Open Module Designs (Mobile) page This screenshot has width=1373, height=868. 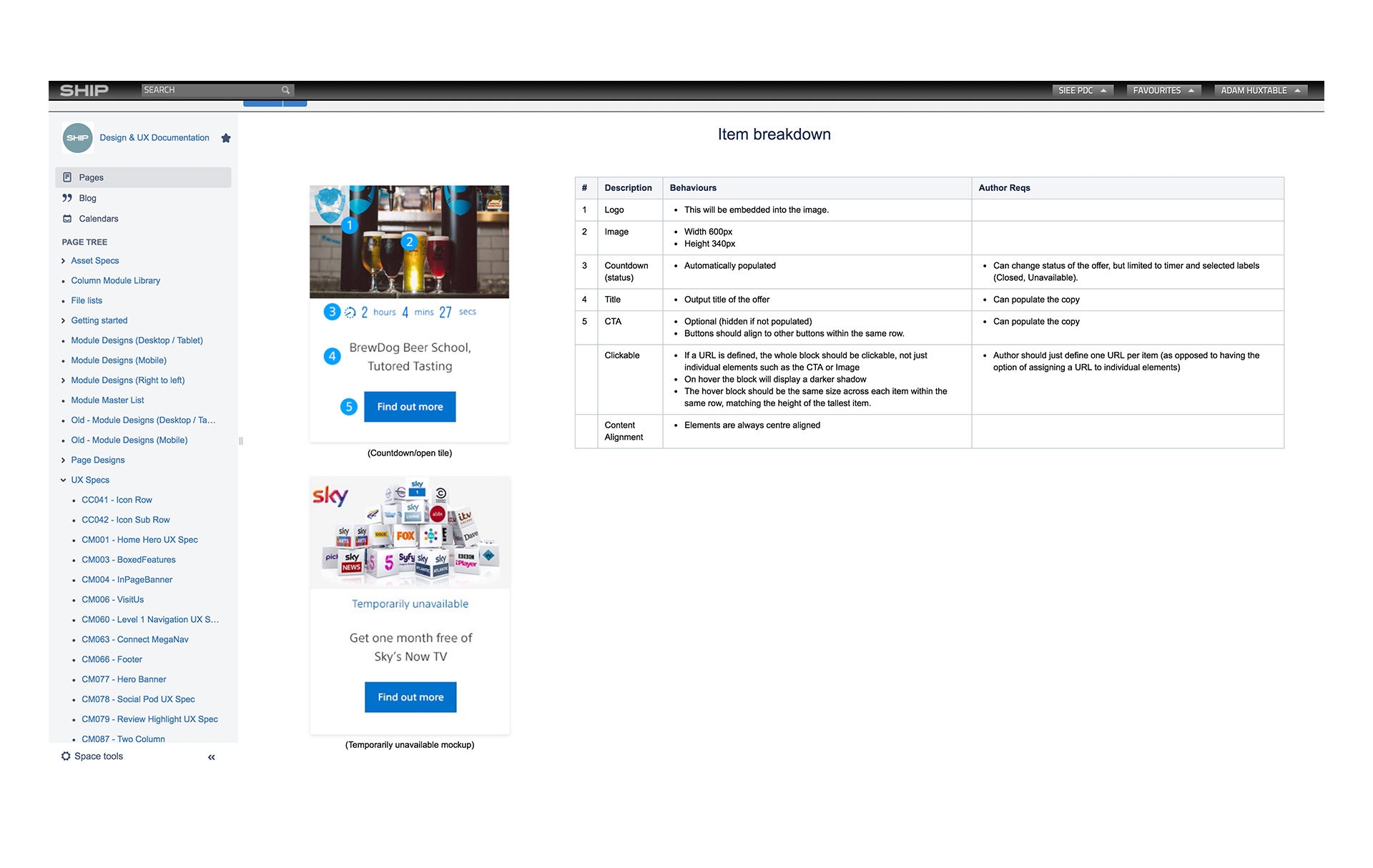tap(119, 361)
